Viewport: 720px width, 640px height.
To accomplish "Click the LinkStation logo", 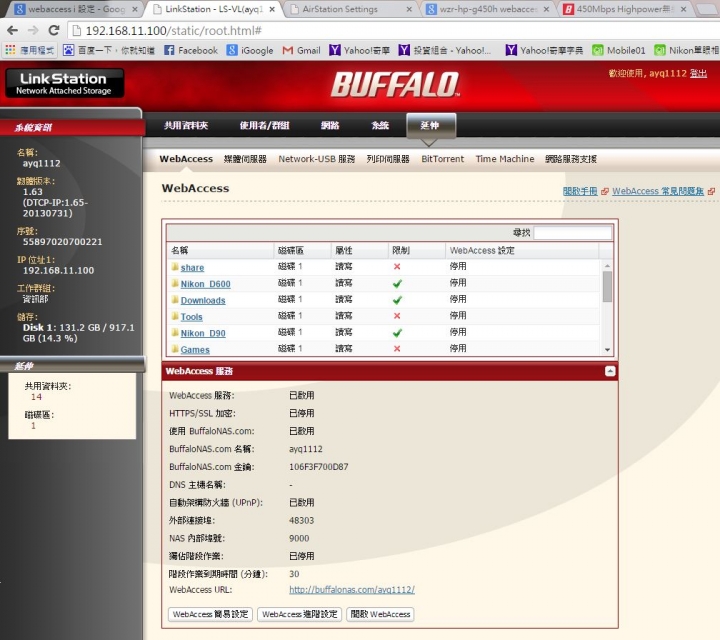I will coord(65,83).
